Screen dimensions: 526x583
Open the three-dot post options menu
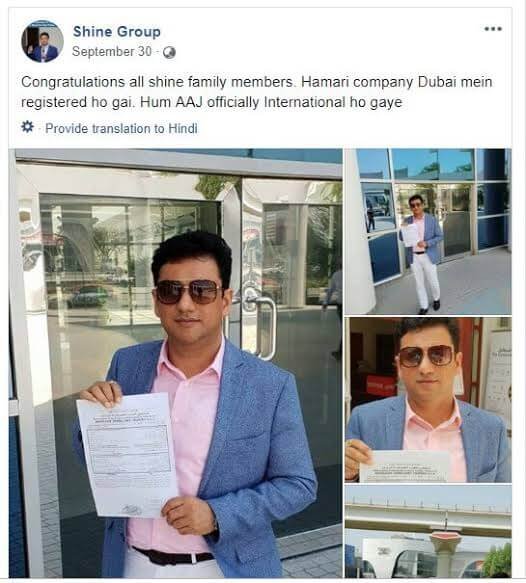493,29
